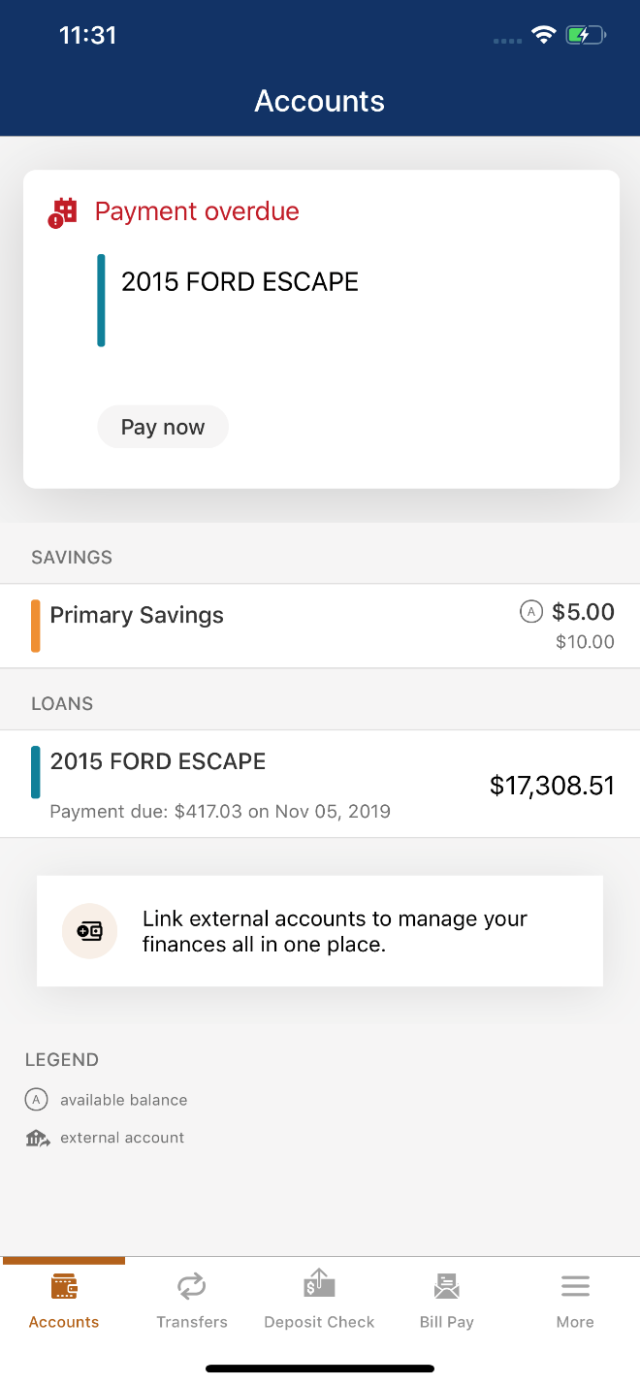Select the Accounts wallet icon
This screenshot has height=1385, width=640.
[x=63, y=1285]
